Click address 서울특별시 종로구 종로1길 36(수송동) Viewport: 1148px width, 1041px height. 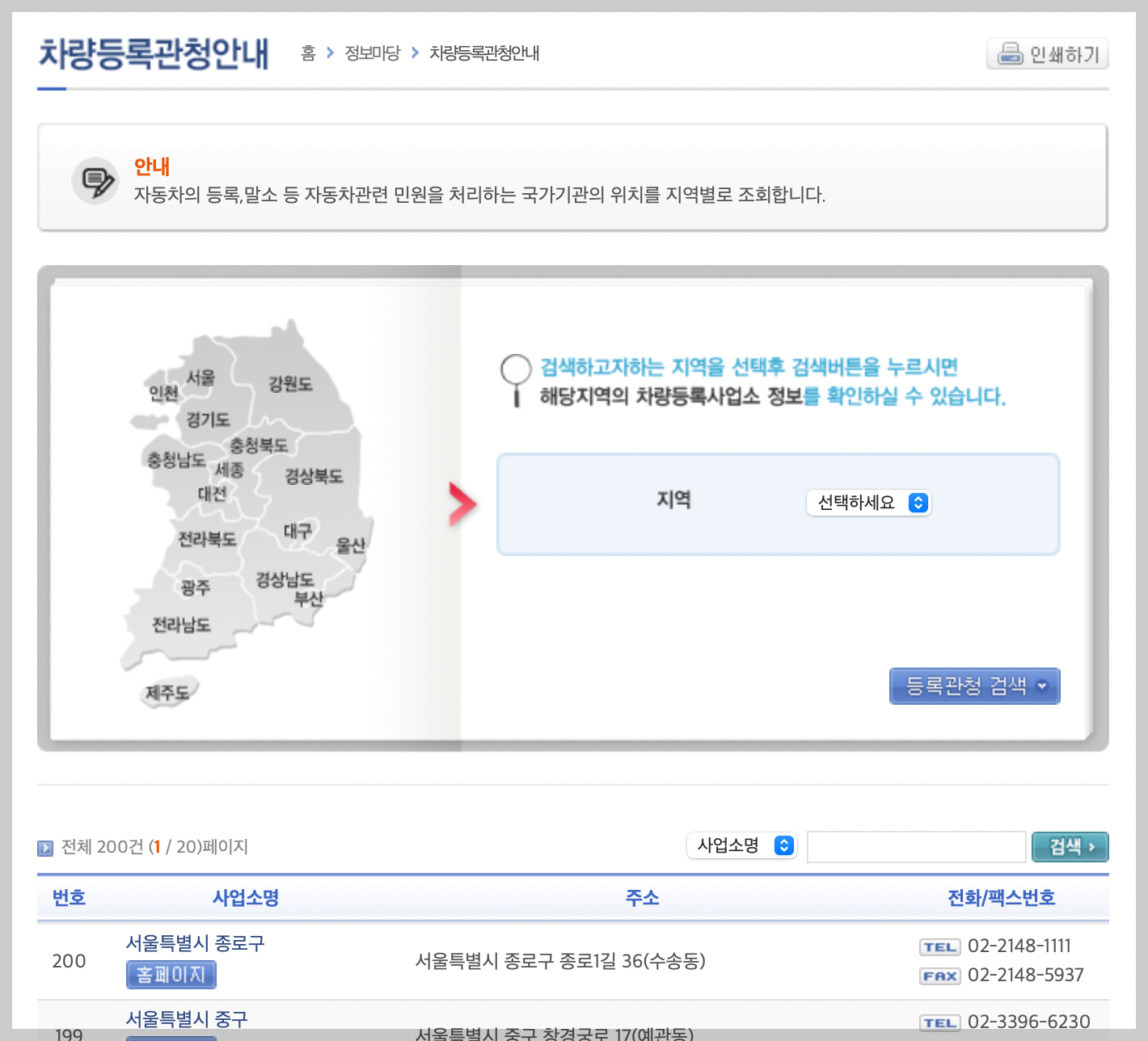(x=560, y=961)
